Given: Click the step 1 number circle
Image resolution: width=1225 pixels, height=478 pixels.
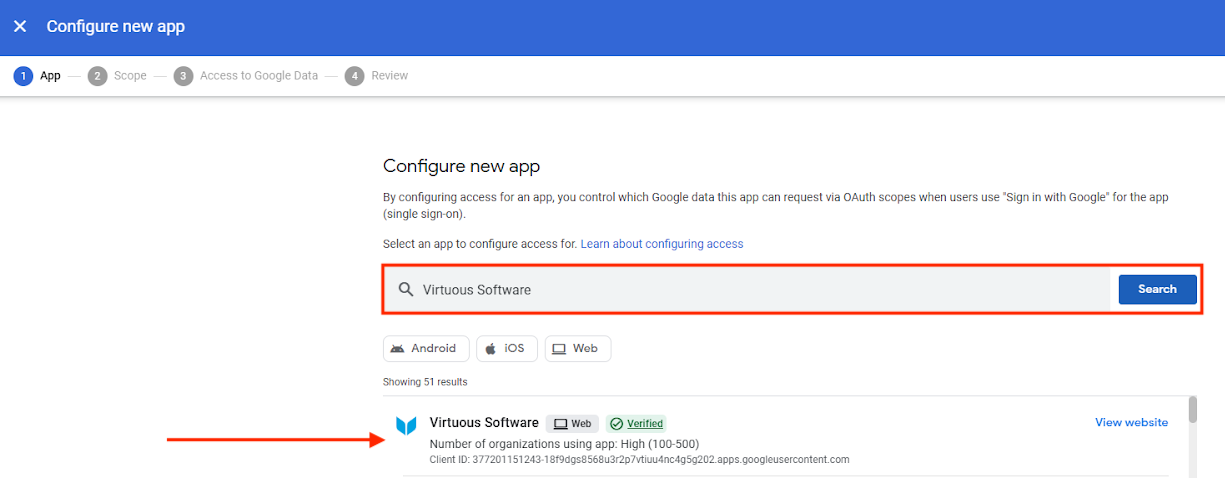Looking at the screenshot, I should [23, 76].
